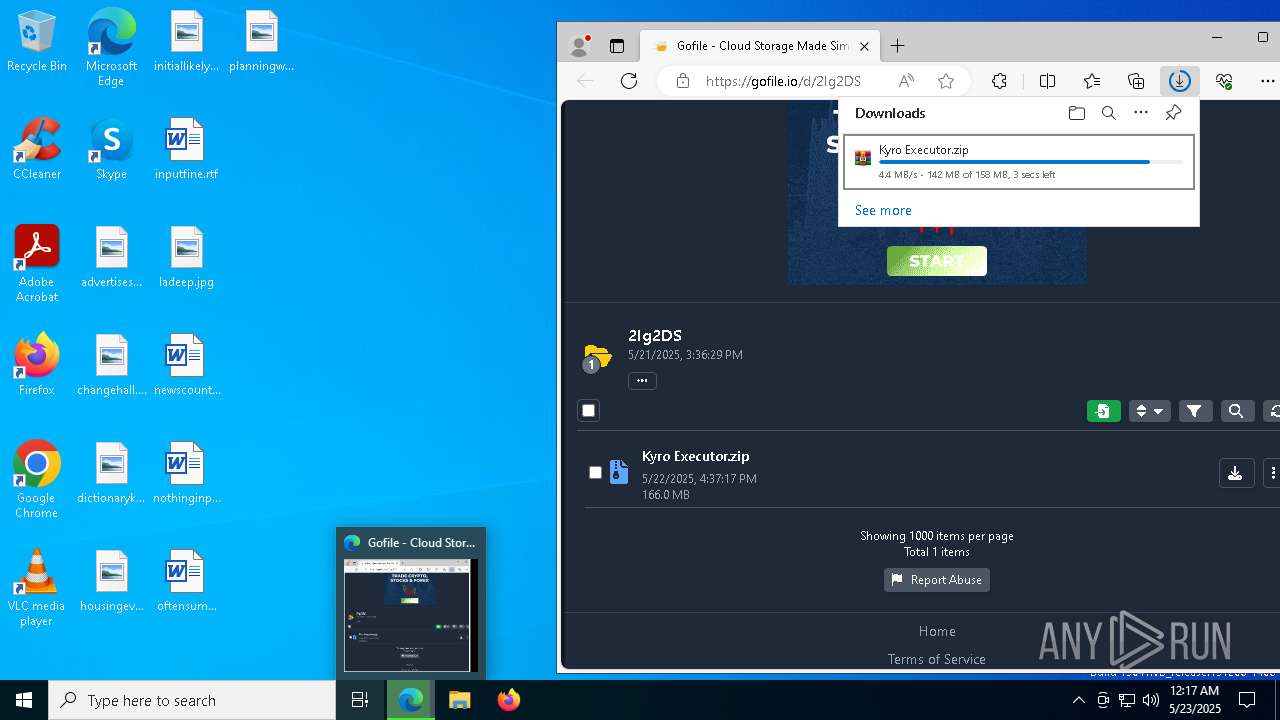Click Read aloud icon in address bar
The image size is (1280, 720).
coord(906,81)
